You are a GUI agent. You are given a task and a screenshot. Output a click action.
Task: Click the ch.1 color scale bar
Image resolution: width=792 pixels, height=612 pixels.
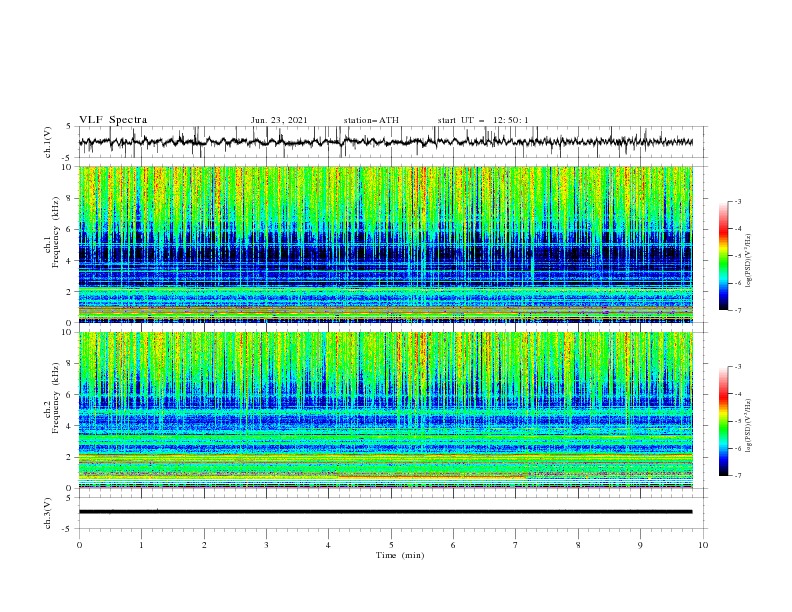[x=724, y=255]
